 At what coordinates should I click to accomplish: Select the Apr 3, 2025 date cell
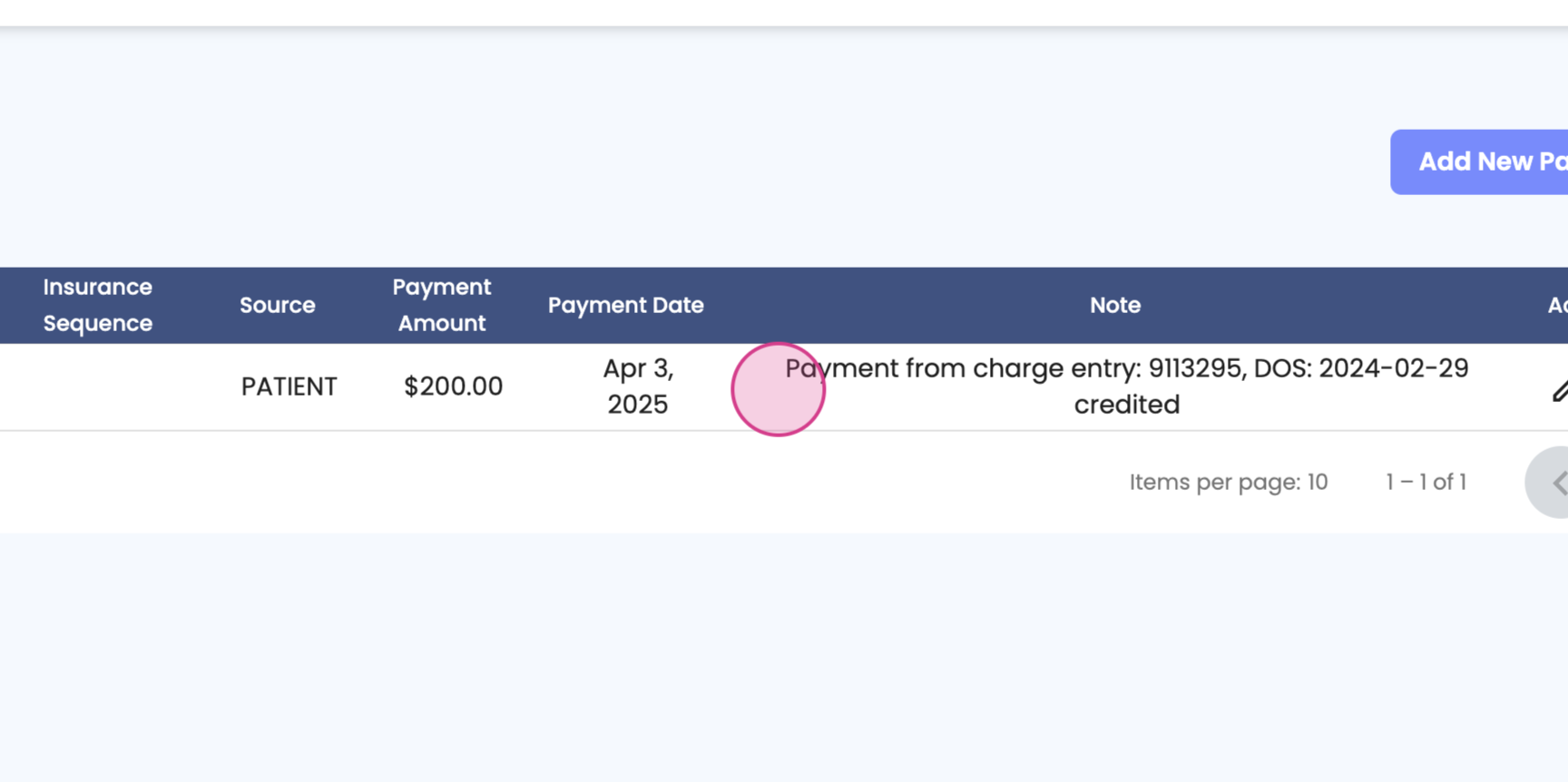(638, 386)
